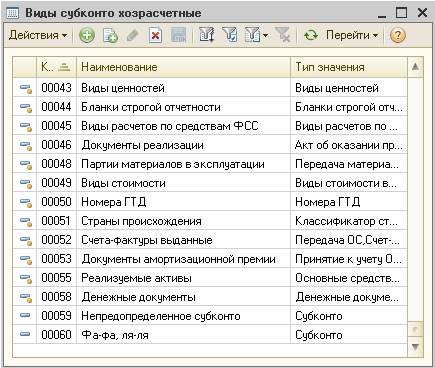Open the Действия dropdown menu
Viewport: 435px width, 368px height.
click(x=38, y=35)
